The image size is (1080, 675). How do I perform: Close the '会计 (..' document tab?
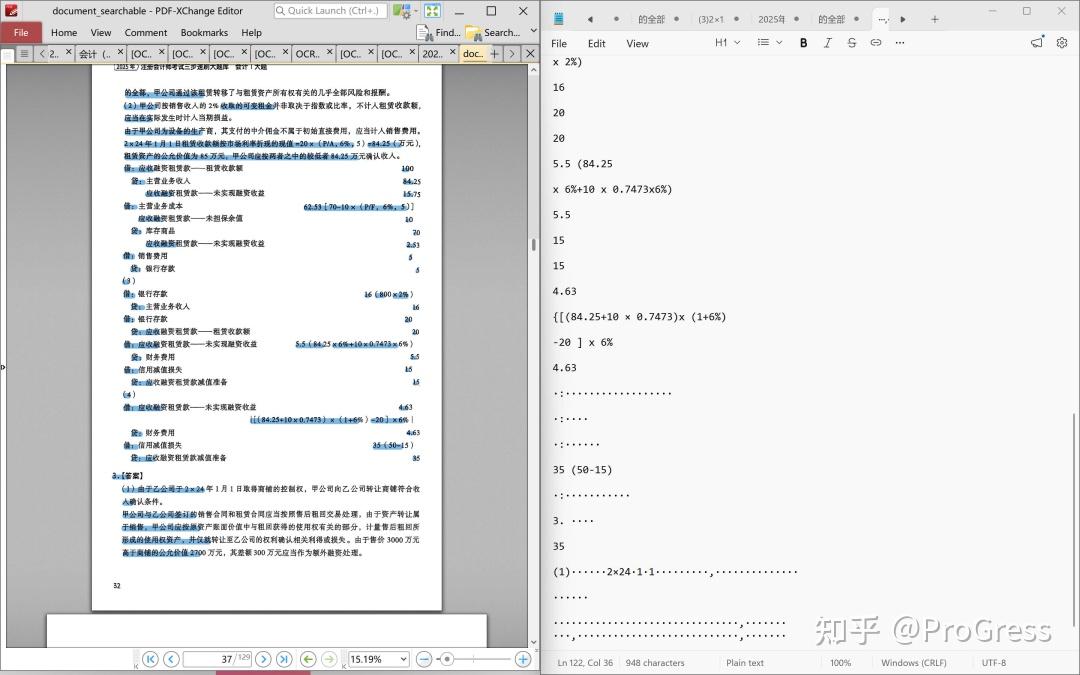[121, 52]
